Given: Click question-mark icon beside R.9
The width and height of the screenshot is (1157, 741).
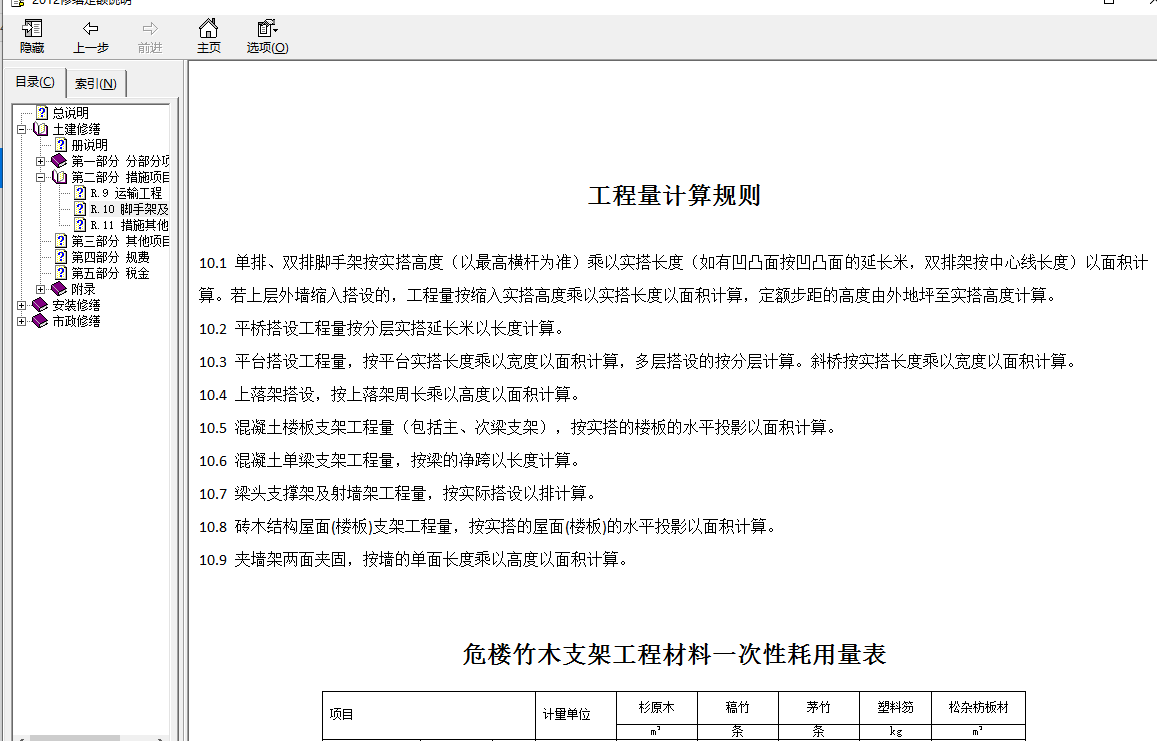Looking at the screenshot, I should 80,193.
